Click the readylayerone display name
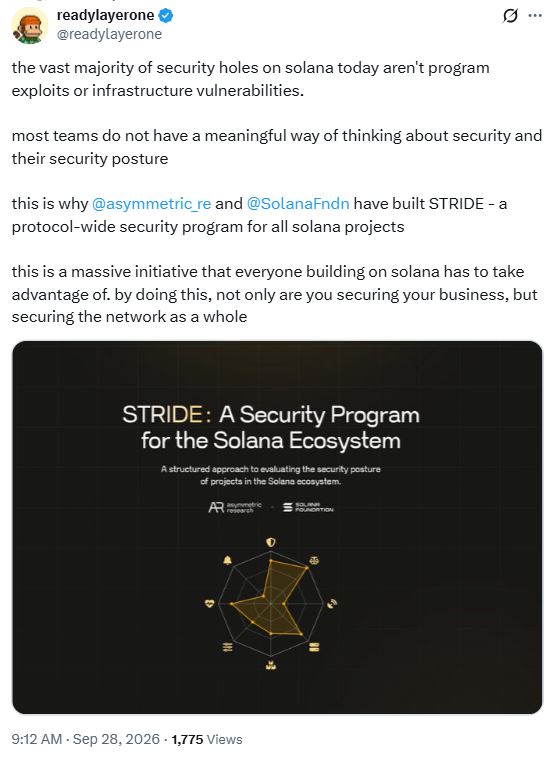 (105, 15)
